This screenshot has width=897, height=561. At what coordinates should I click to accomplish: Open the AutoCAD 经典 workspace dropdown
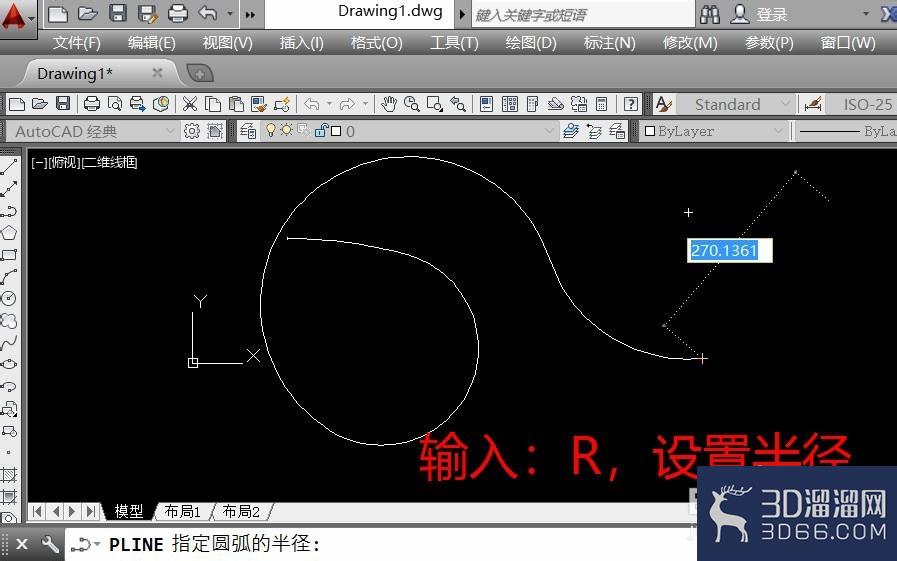pos(170,131)
